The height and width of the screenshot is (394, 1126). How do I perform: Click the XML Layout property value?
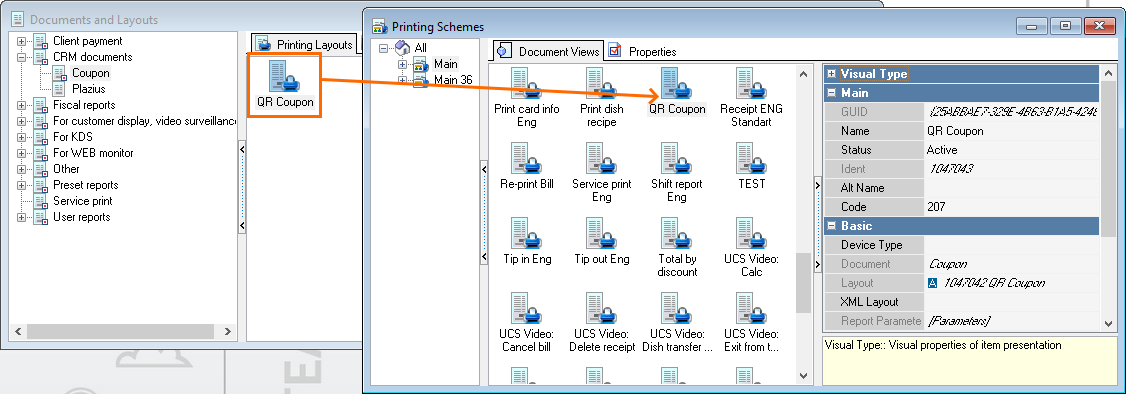1011,302
